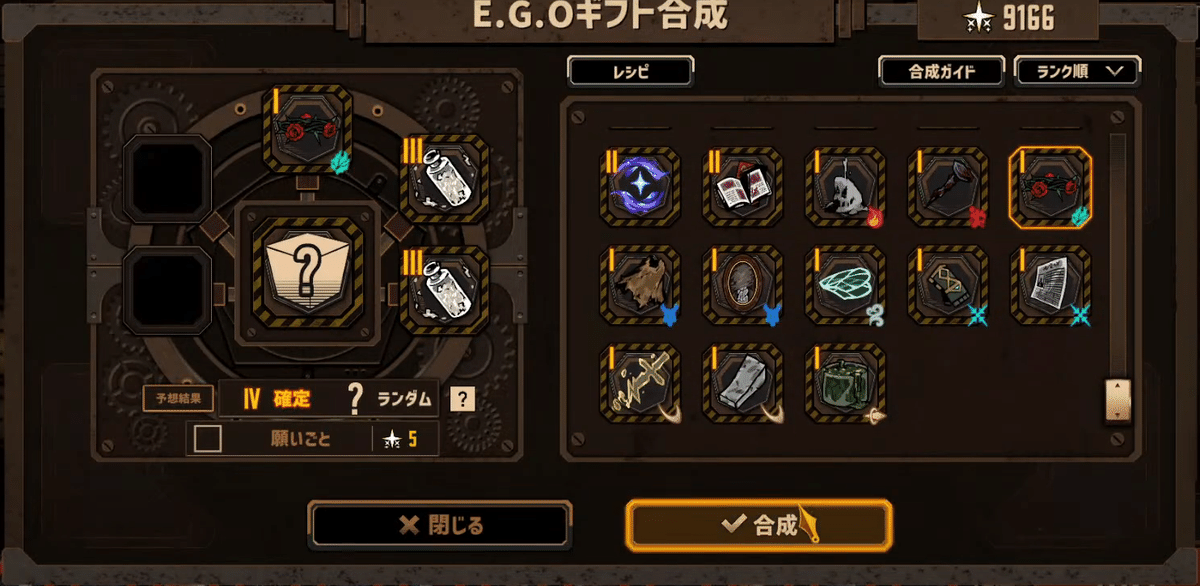Select the green wing gift icon
Screen dimensions: 1200x586
click(846, 285)
